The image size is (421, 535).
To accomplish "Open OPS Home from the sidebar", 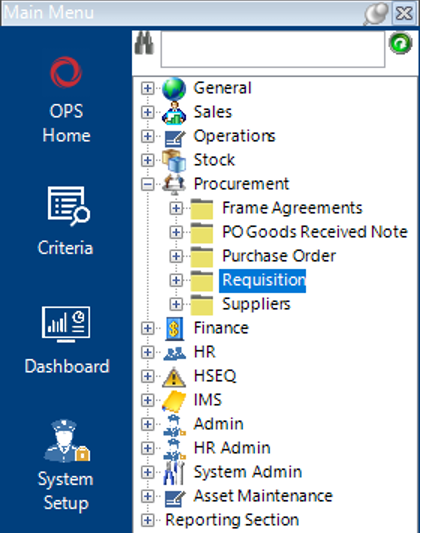I will (66, 100).
